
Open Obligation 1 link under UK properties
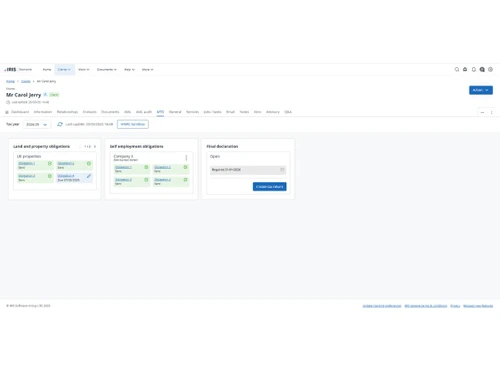click(x=26, y=163)
